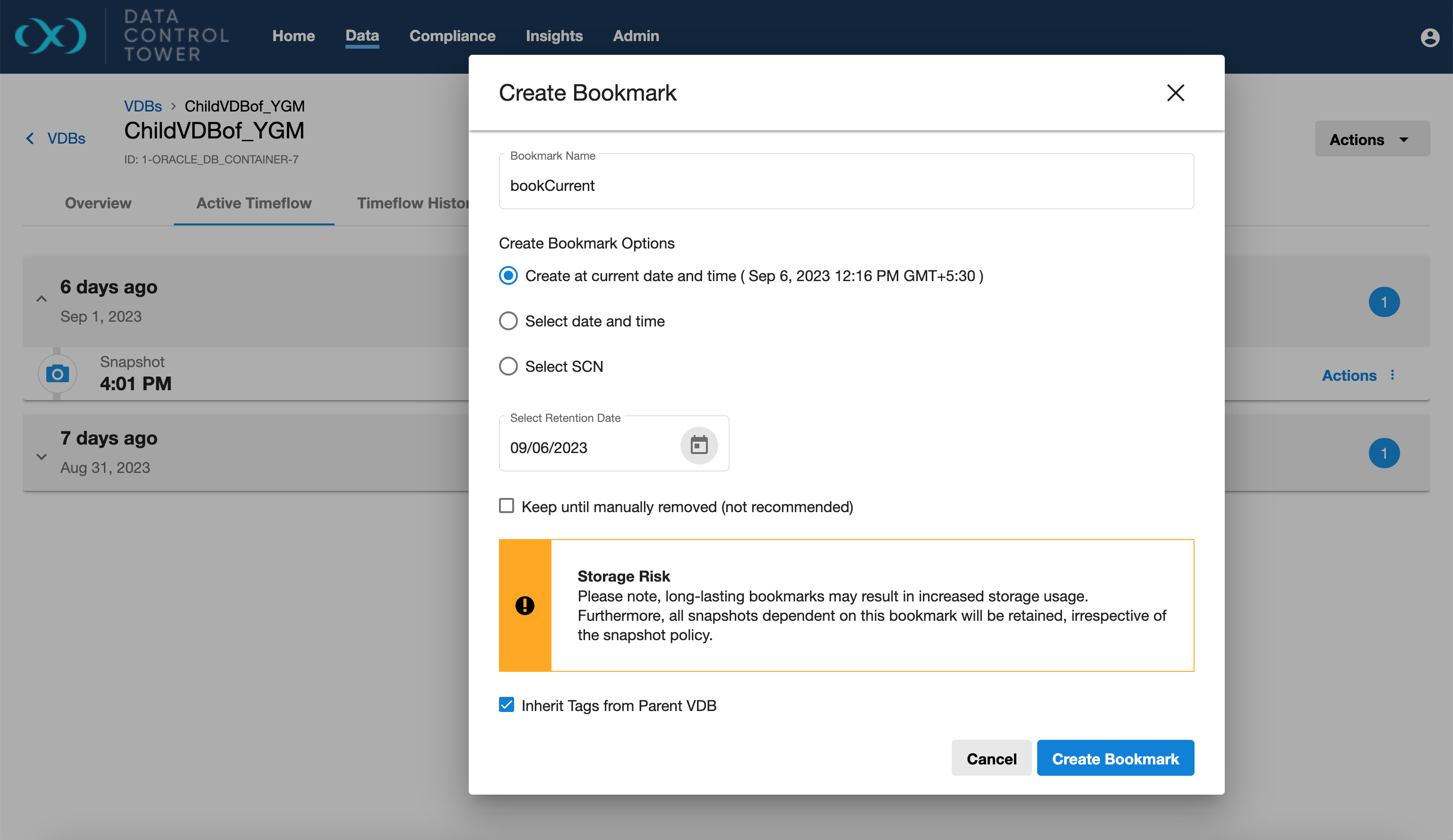Open the page Actions dropdown
The width and height of the screenshot is (1453, 840).
point(1371,139)
